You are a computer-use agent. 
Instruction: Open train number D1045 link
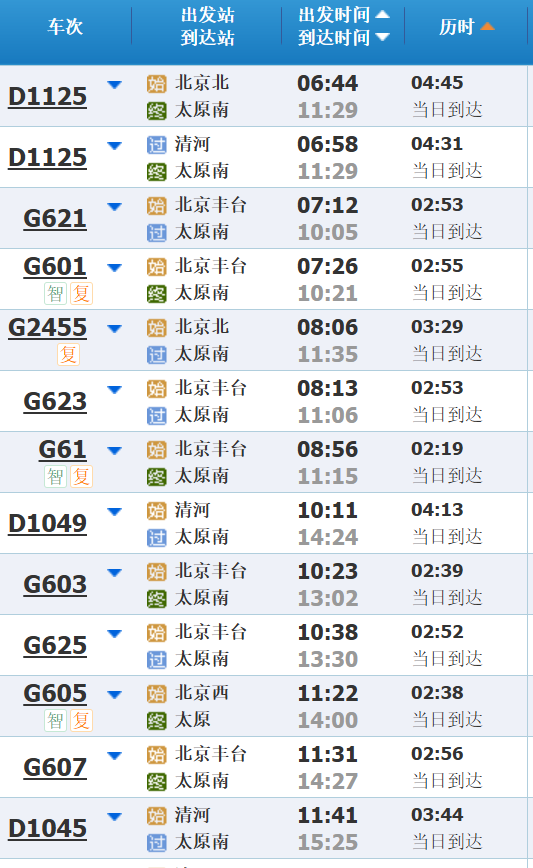click(48, 828)
